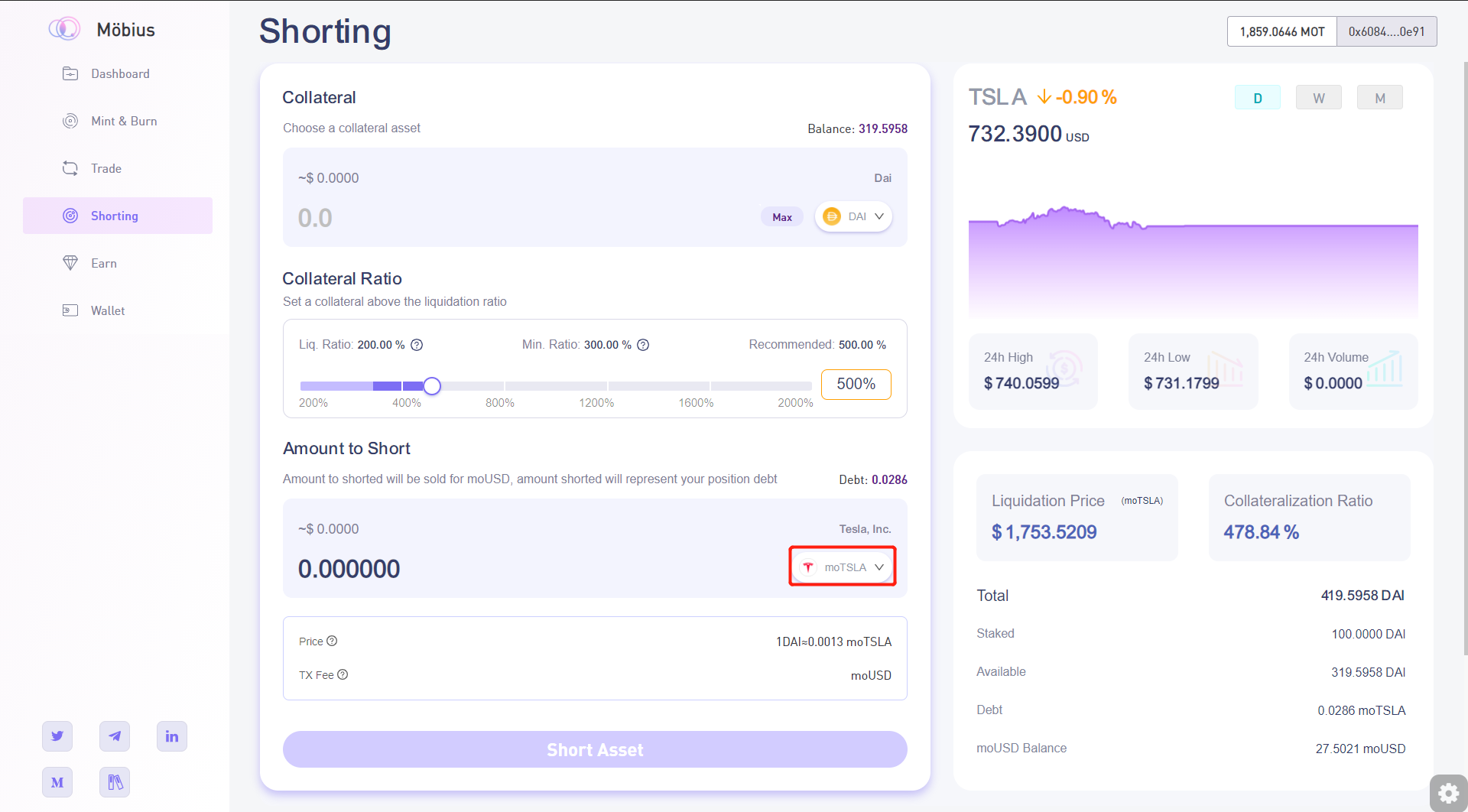
Task: Click the 500% ratio input box
Action: coord(856,384)
